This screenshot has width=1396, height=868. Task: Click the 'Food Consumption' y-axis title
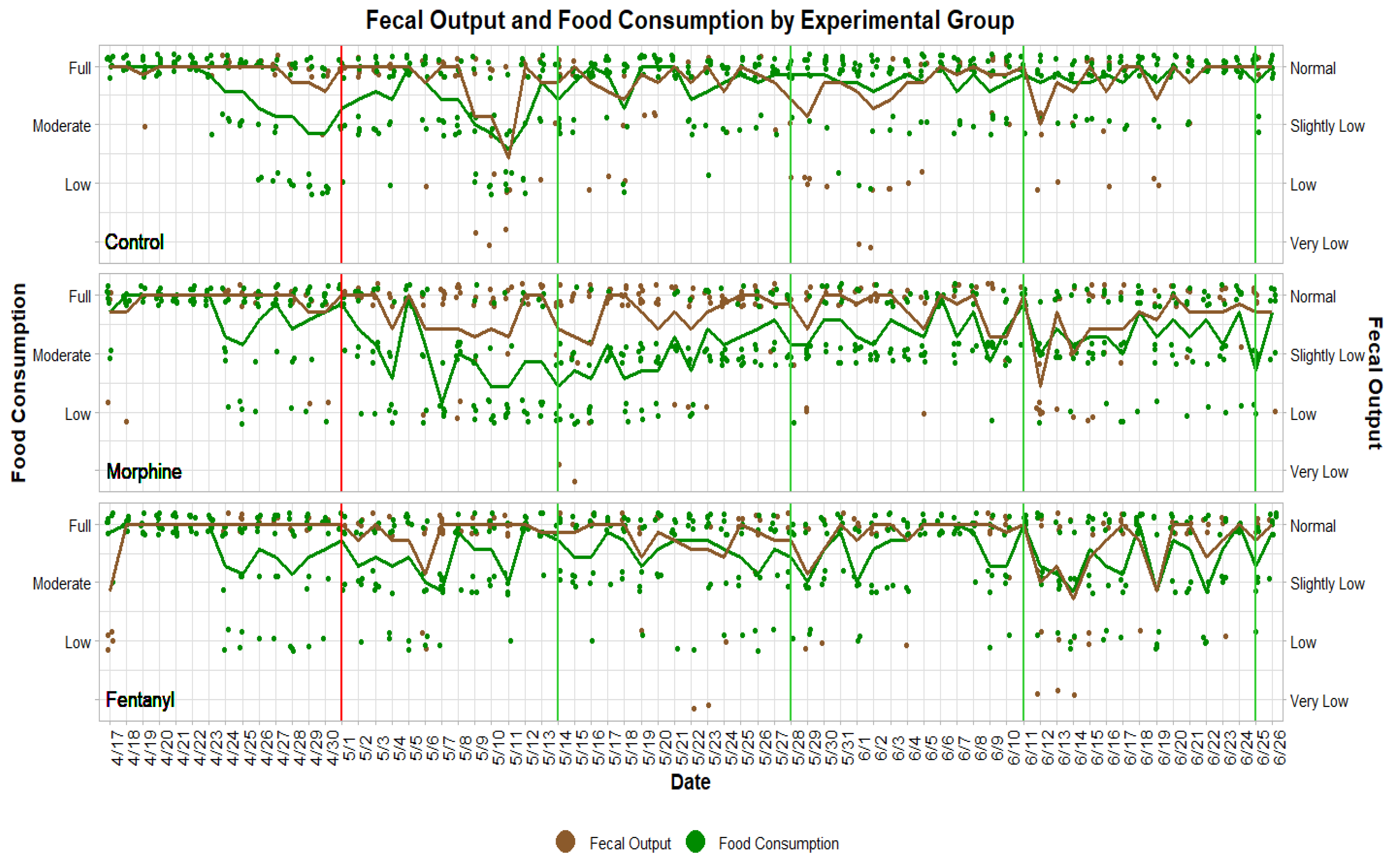tap(19, 382)
